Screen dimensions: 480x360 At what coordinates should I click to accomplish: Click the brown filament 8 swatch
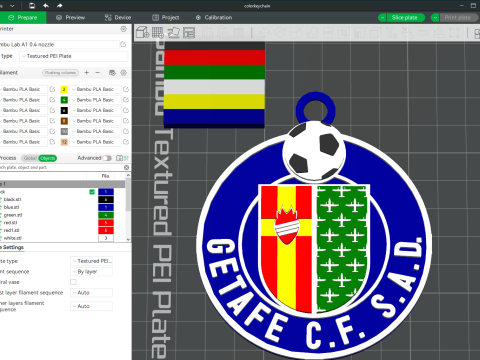[x=64, y=121]
